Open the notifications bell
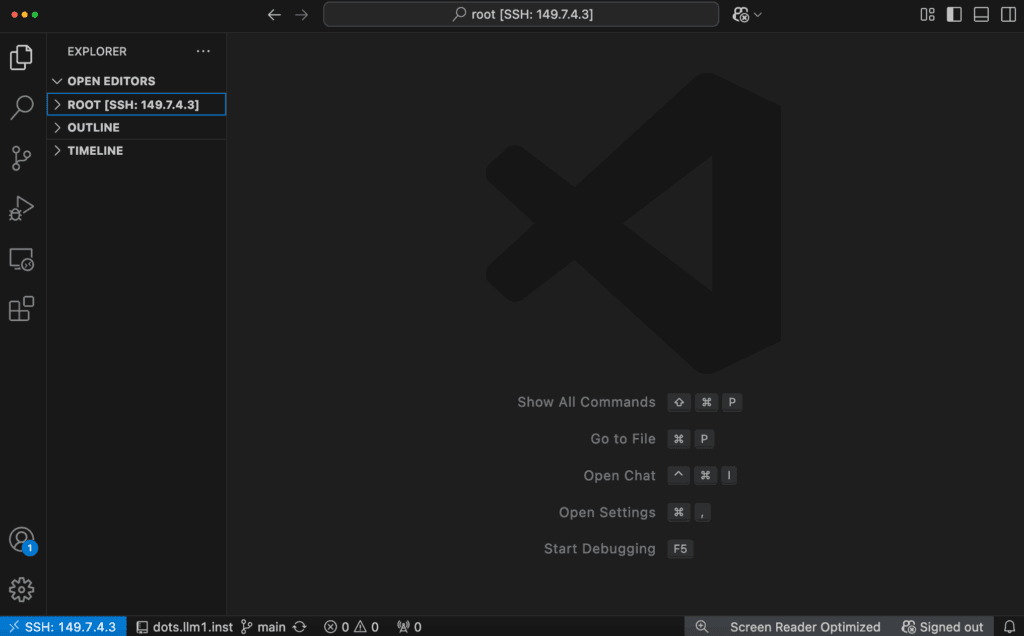The image size is (1024, 636). pyautogui.click(x=1010, y=627)
